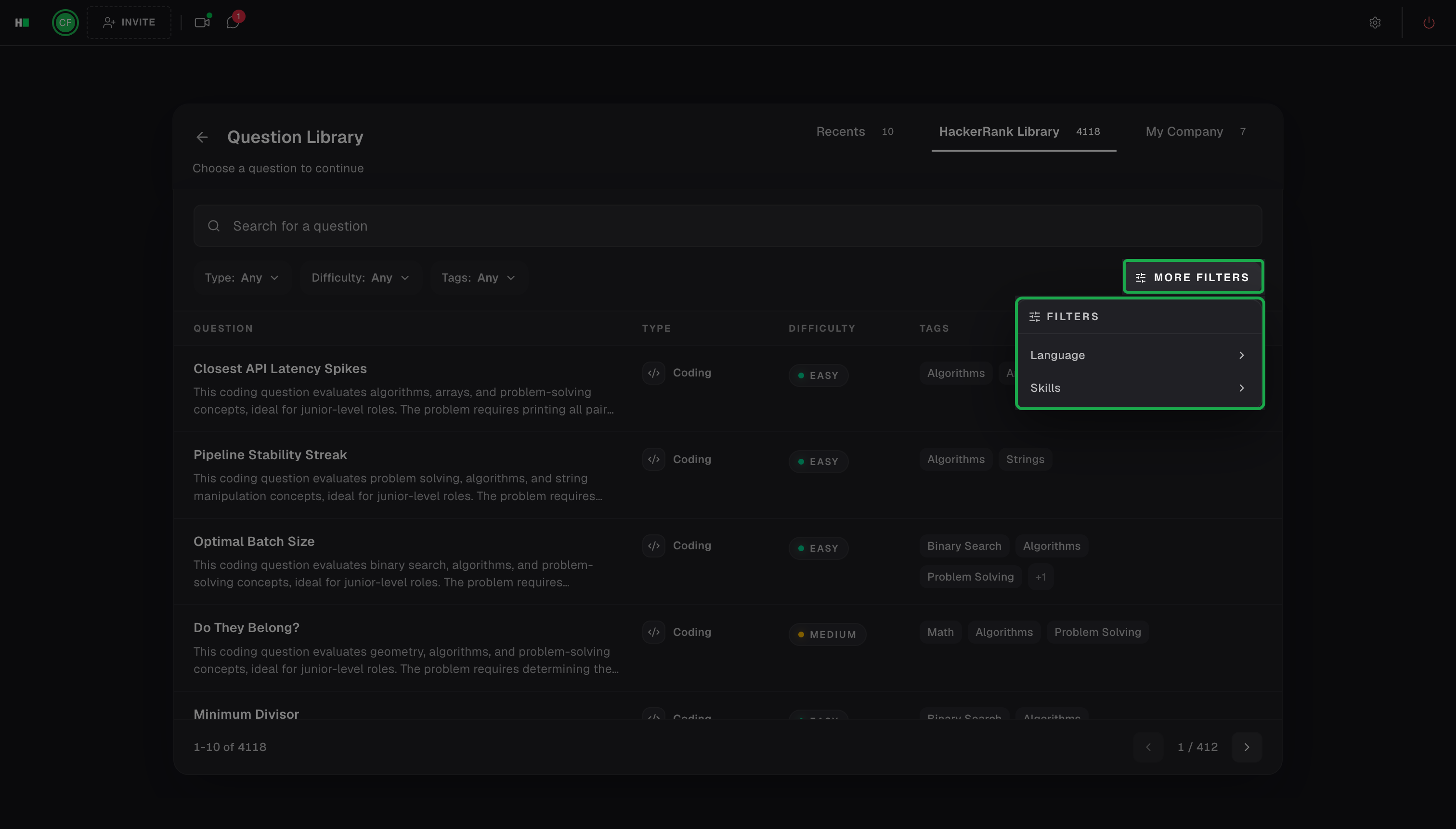Focus the Search for a question field
Image resolution: width=1456 pixels, height=829 pixels.
[727, 226]
